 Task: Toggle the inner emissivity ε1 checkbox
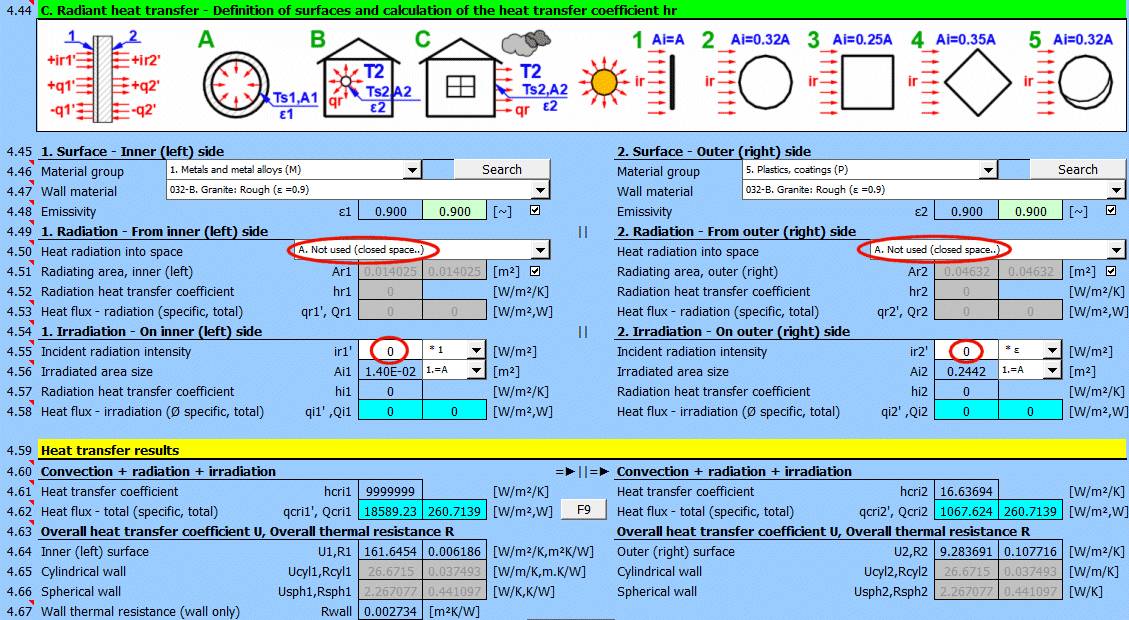pyautogui.click(x=535, y=211)
